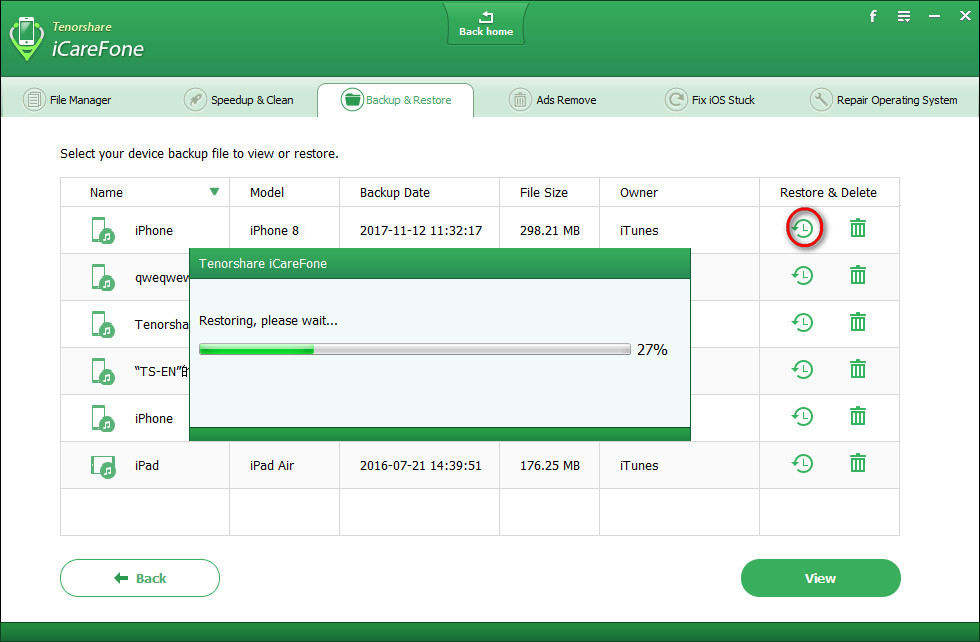The height and width of the screenshot is (642, 980).
Task: Click the 298.21 MB size cell
Action: click(550, 231)
